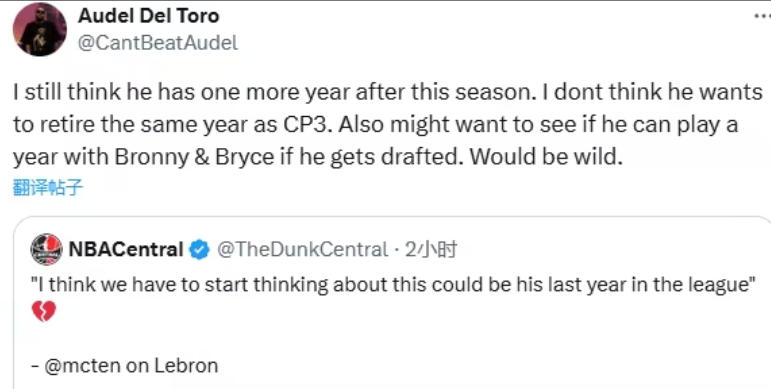Click the 2小时 timestamp
The height and width of the screenshot is (389, 771).
point(431,250)
